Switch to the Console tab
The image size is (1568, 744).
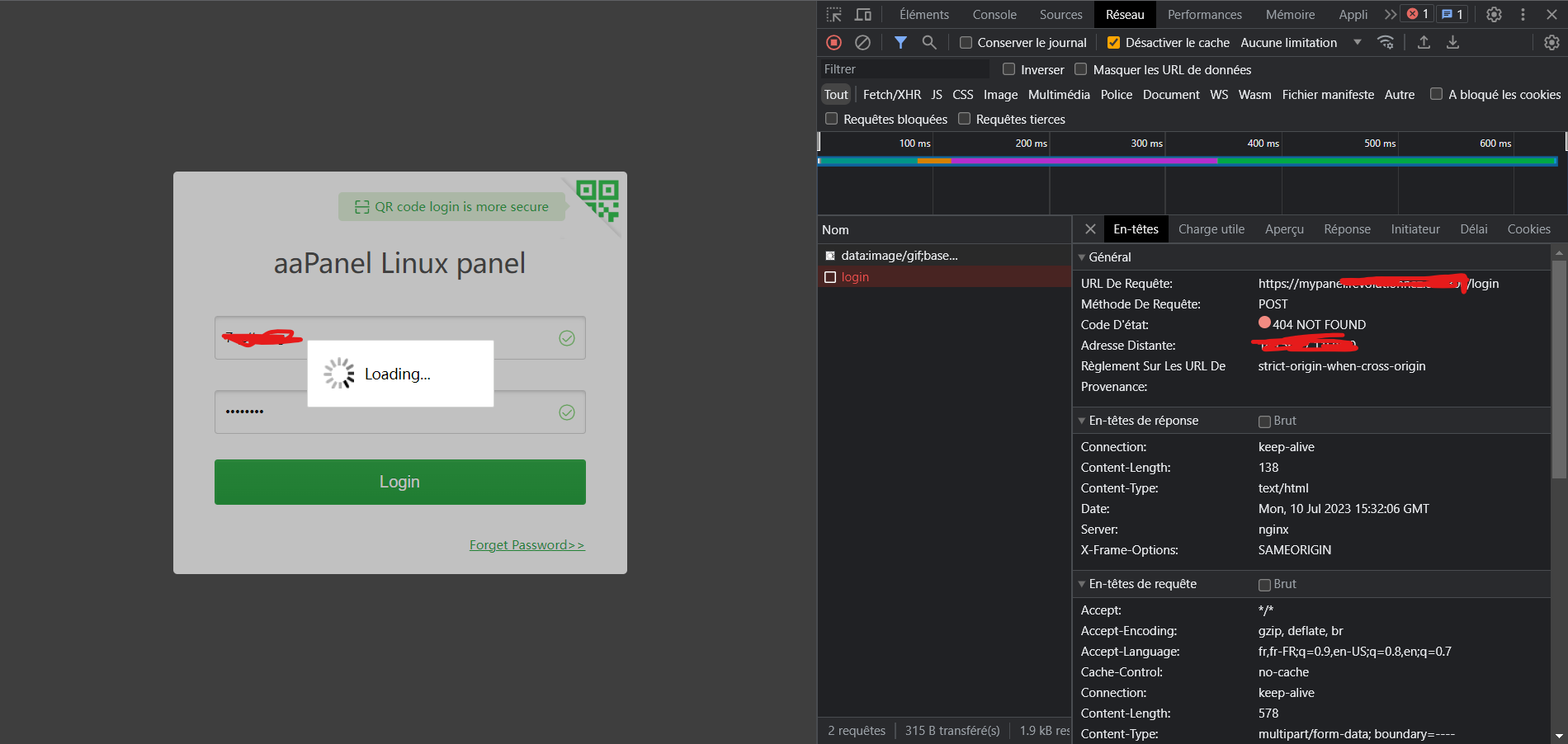click(994, 15)
